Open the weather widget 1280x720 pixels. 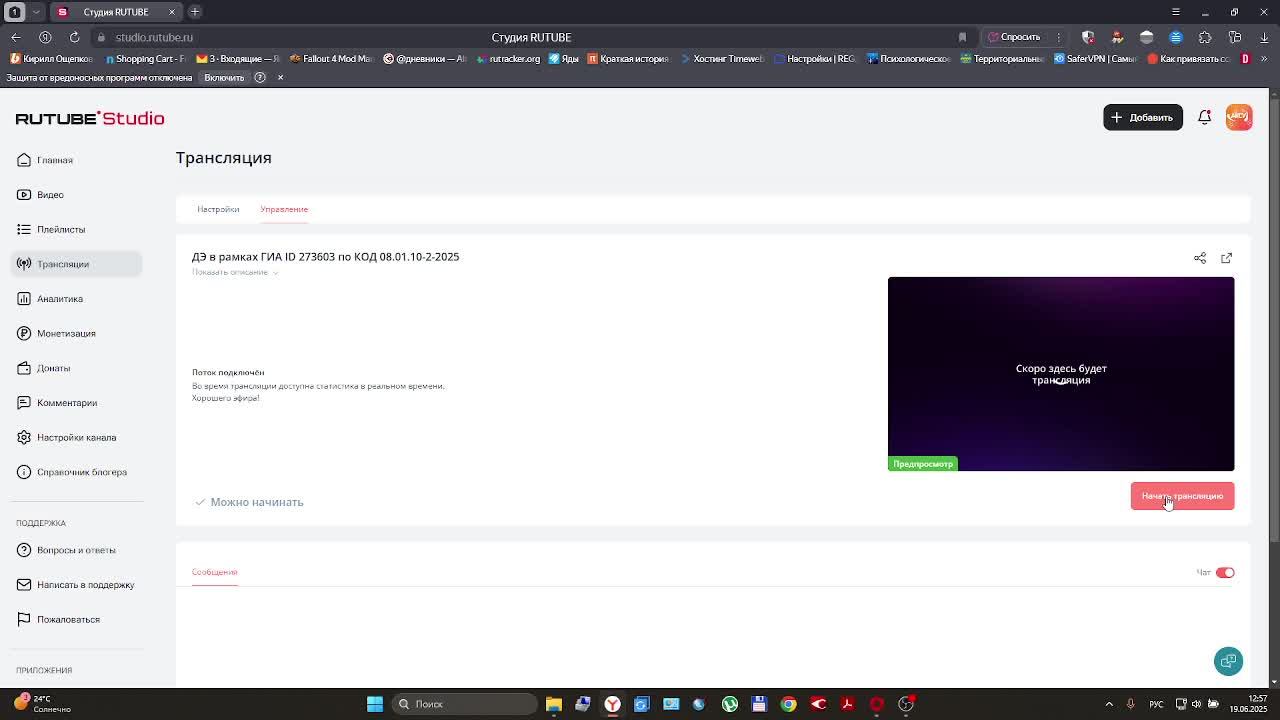click(x=40, y=704)
